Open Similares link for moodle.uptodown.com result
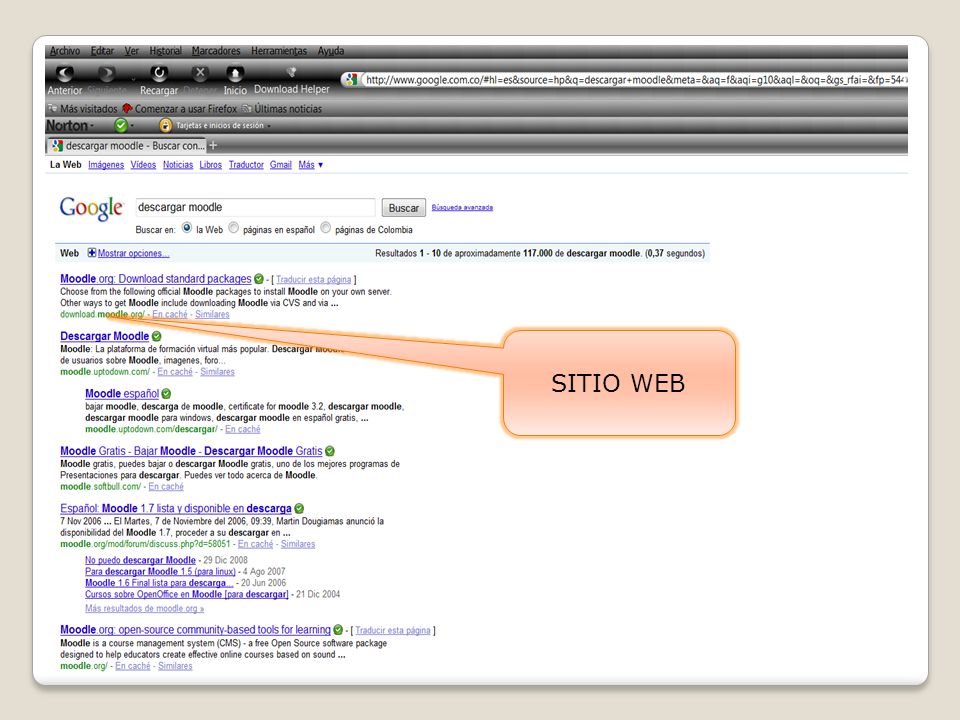This screenshot has width=960, height=720. 217,372
